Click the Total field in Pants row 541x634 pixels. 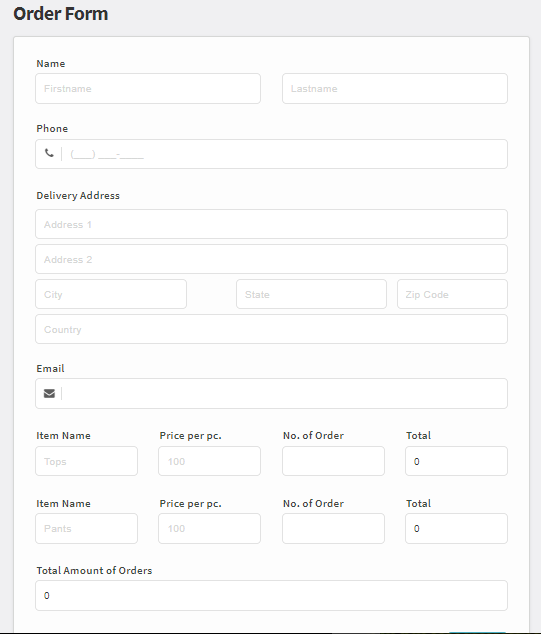(456, 528)
